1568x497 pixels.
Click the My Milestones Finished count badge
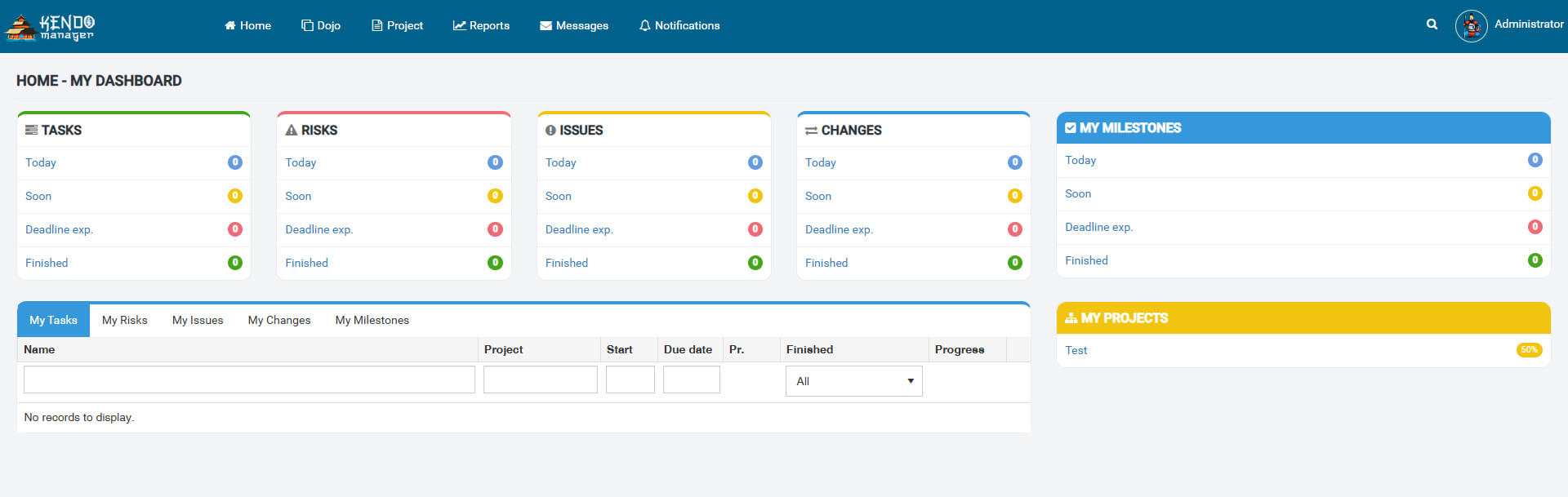click(x=1535, y=260)
